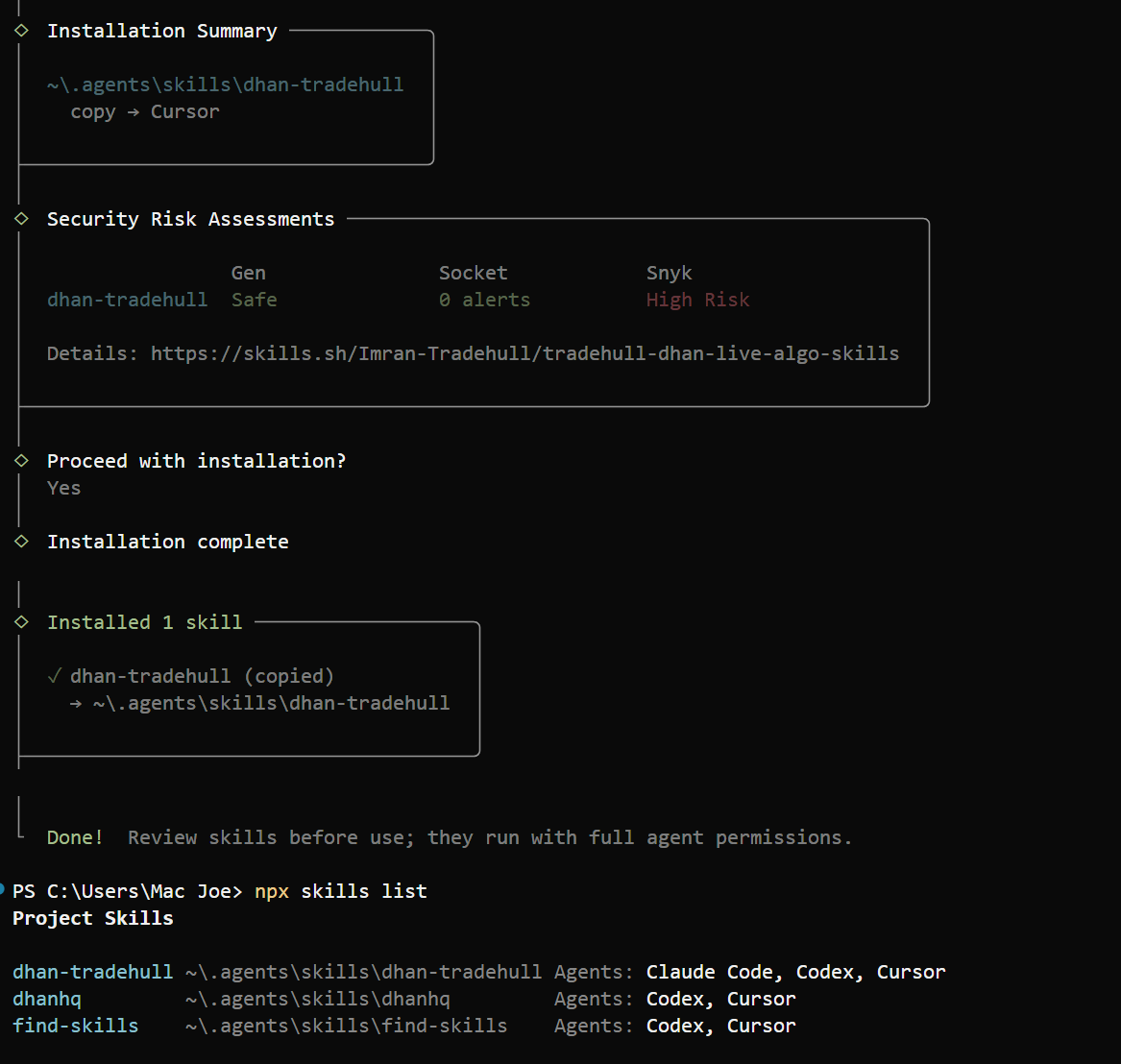Click the diamond marker beside Installation Summary
This screenshot has width=1121, height=1064.
(x=21, y=30)
